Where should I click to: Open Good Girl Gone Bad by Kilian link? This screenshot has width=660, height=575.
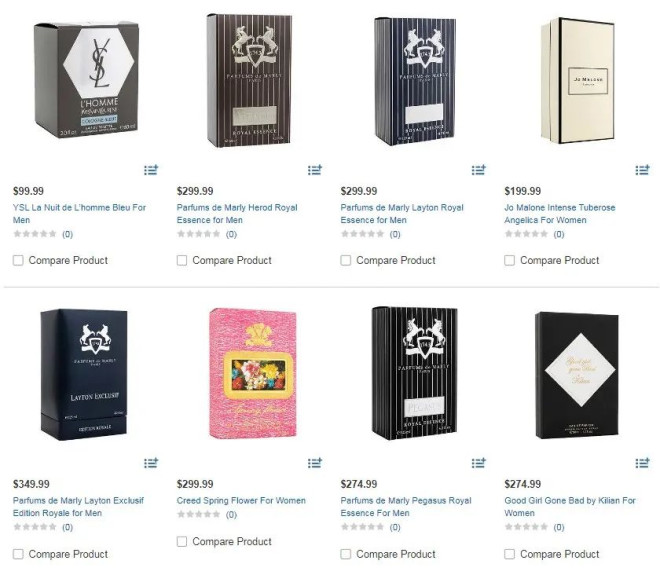[x=570, y=506]
